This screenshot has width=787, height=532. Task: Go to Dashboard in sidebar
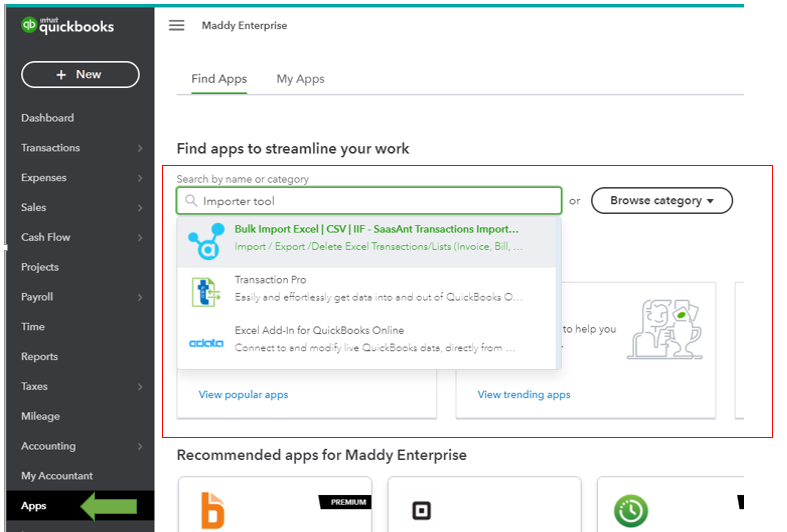(x=48, y=118)
